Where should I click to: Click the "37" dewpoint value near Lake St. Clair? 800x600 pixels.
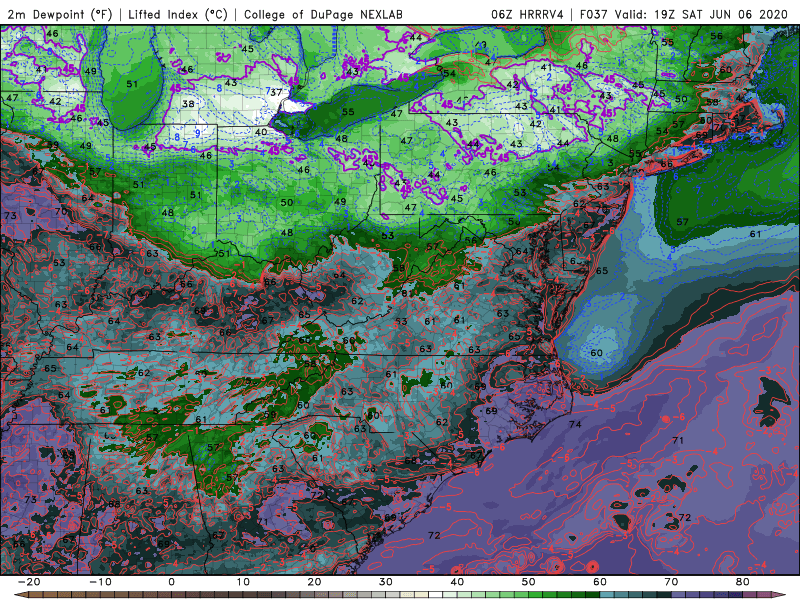276,92
